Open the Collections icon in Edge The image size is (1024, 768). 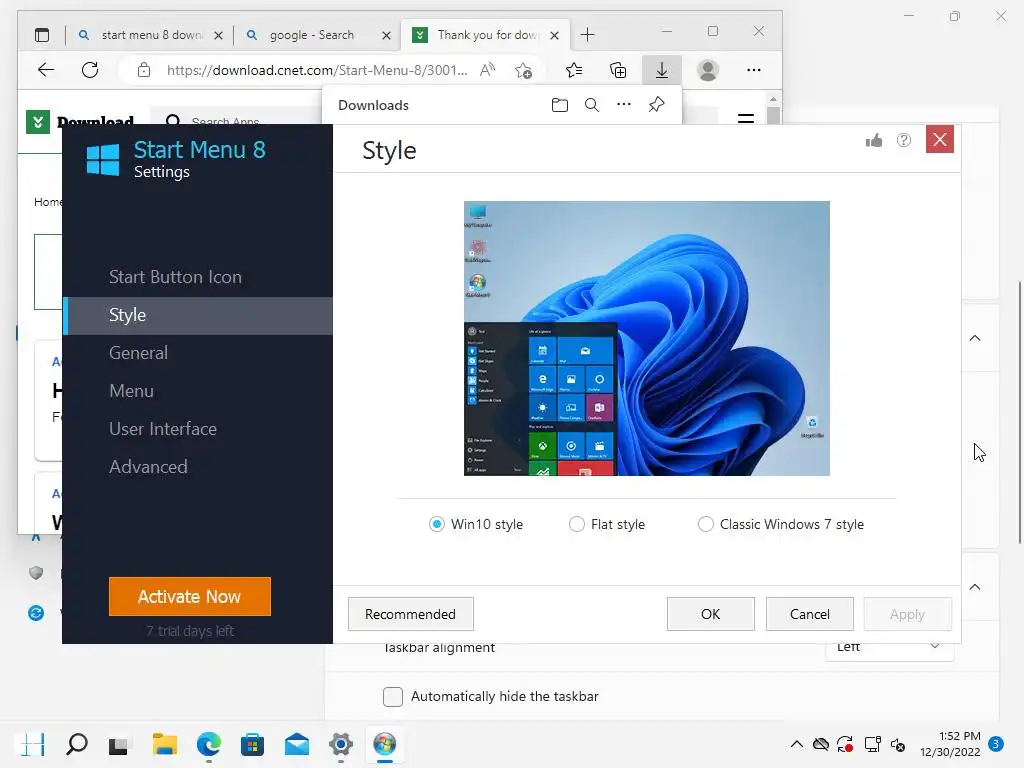click(618, 70)
